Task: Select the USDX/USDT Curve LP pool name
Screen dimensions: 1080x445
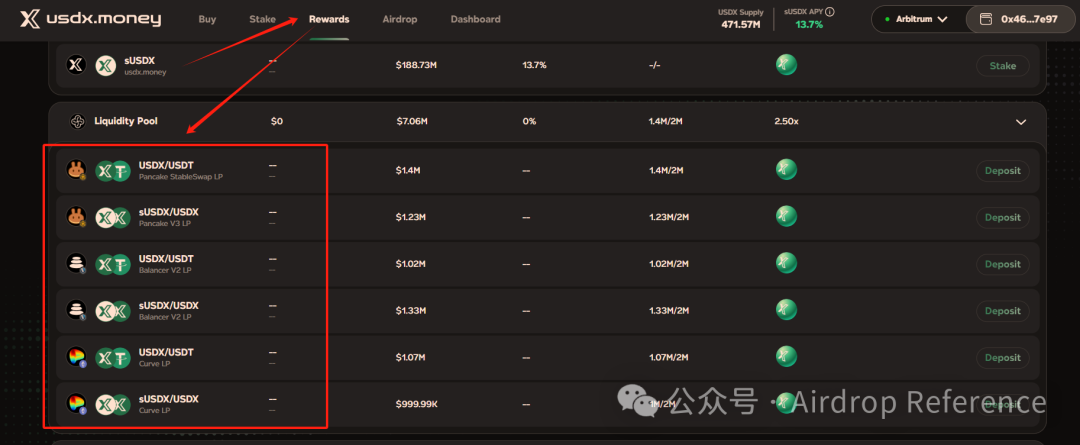Action: coord(166,352)
